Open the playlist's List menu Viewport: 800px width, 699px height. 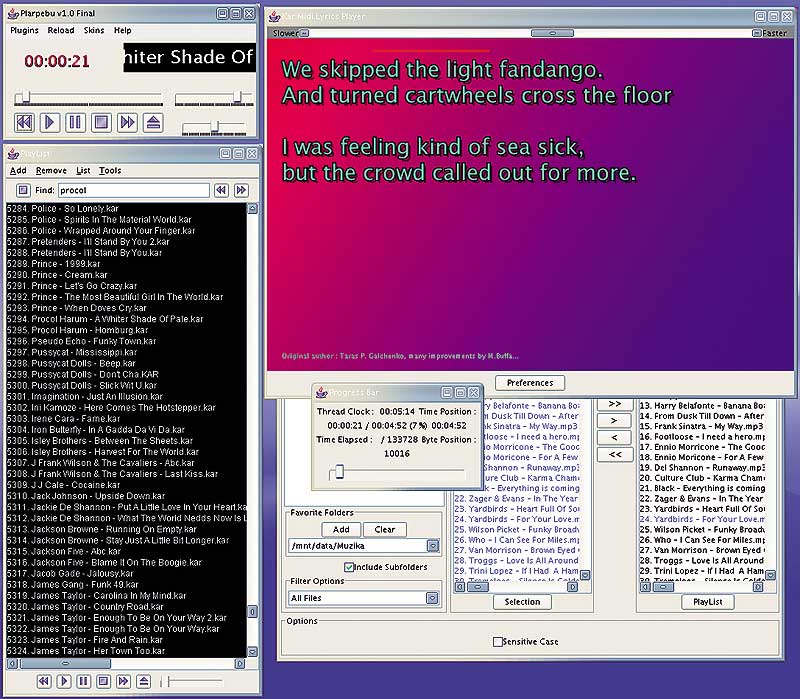pyautogui.click(x=83, y=170)
